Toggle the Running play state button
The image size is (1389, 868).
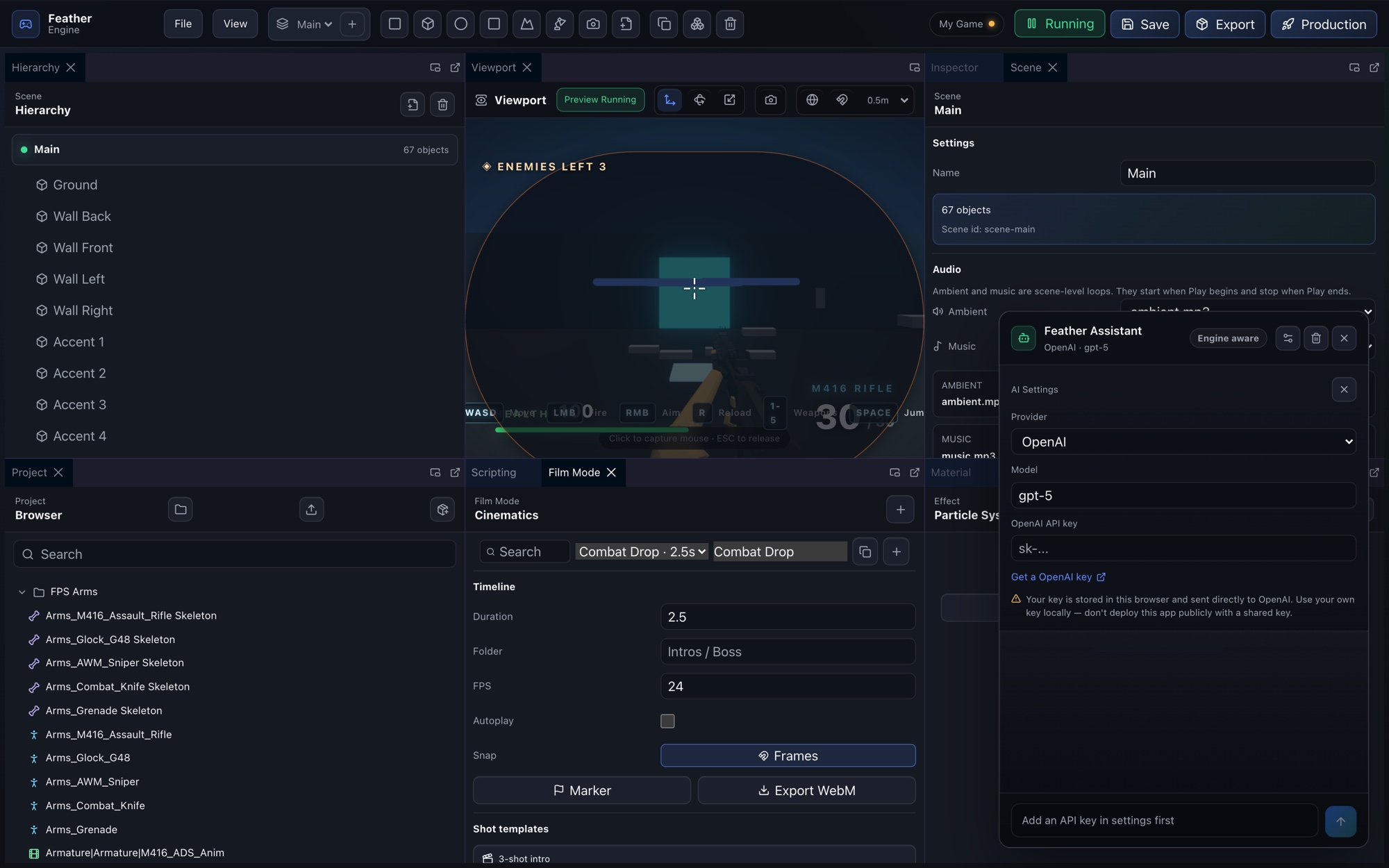click(x=1059, y=24)
